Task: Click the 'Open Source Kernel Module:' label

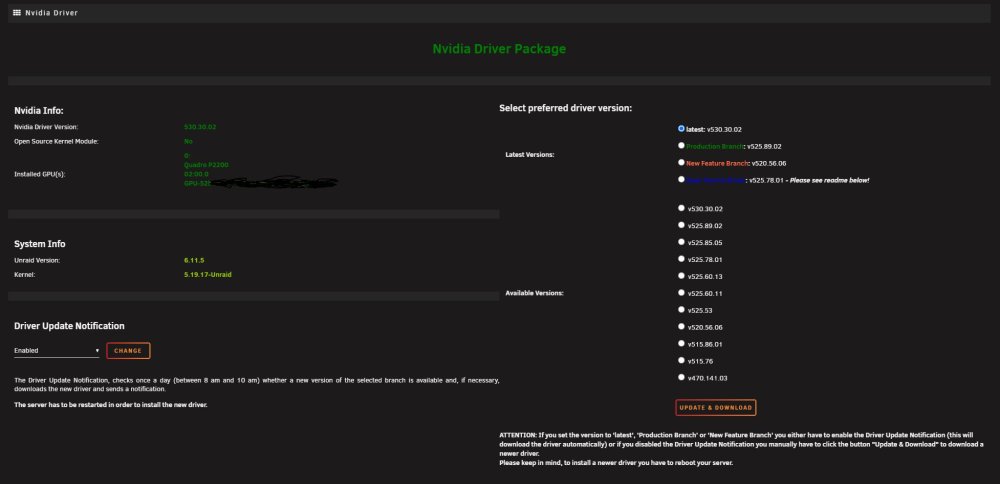Action: click(56, 142)
